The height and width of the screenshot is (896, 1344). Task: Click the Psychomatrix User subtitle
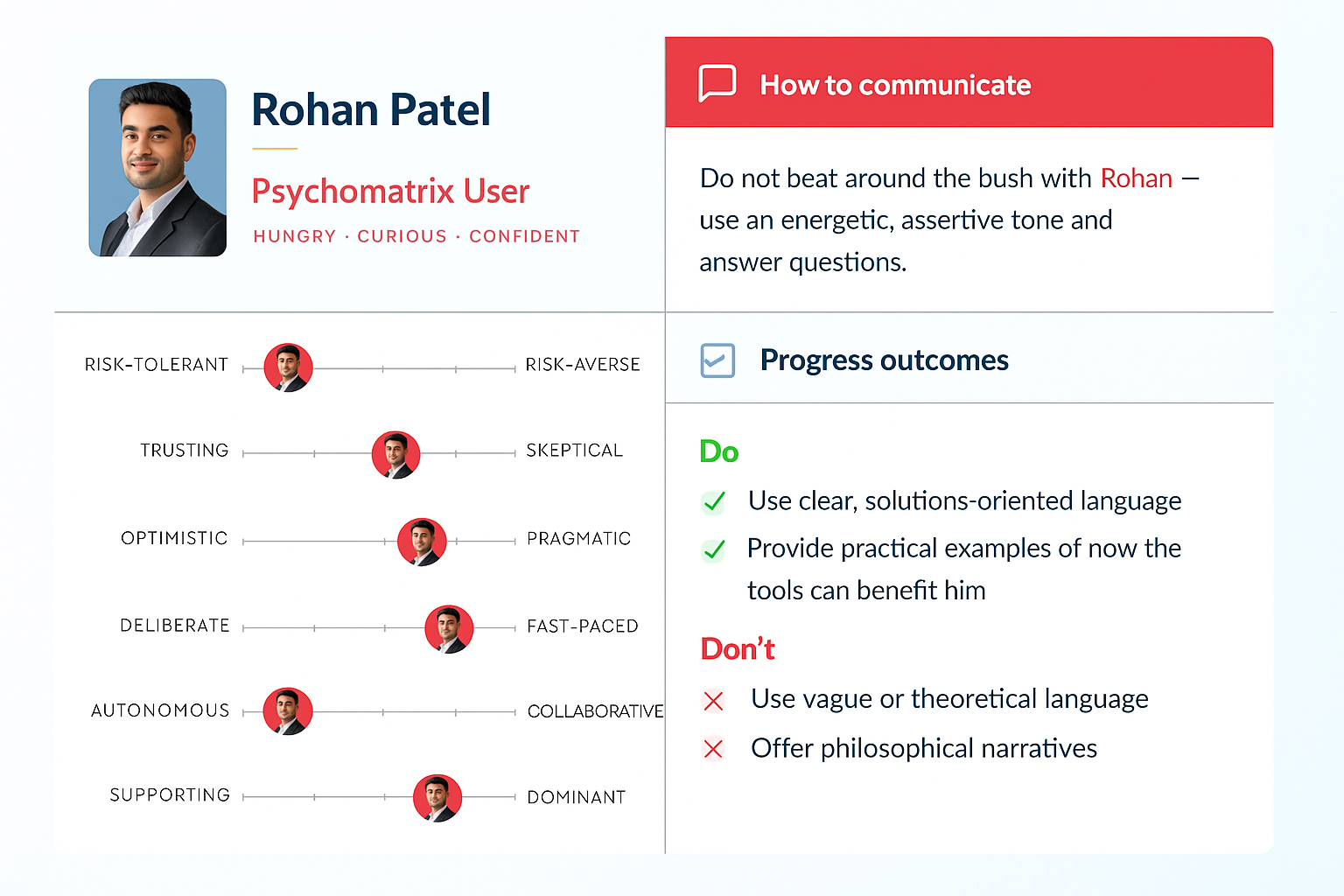pos(390,191)
